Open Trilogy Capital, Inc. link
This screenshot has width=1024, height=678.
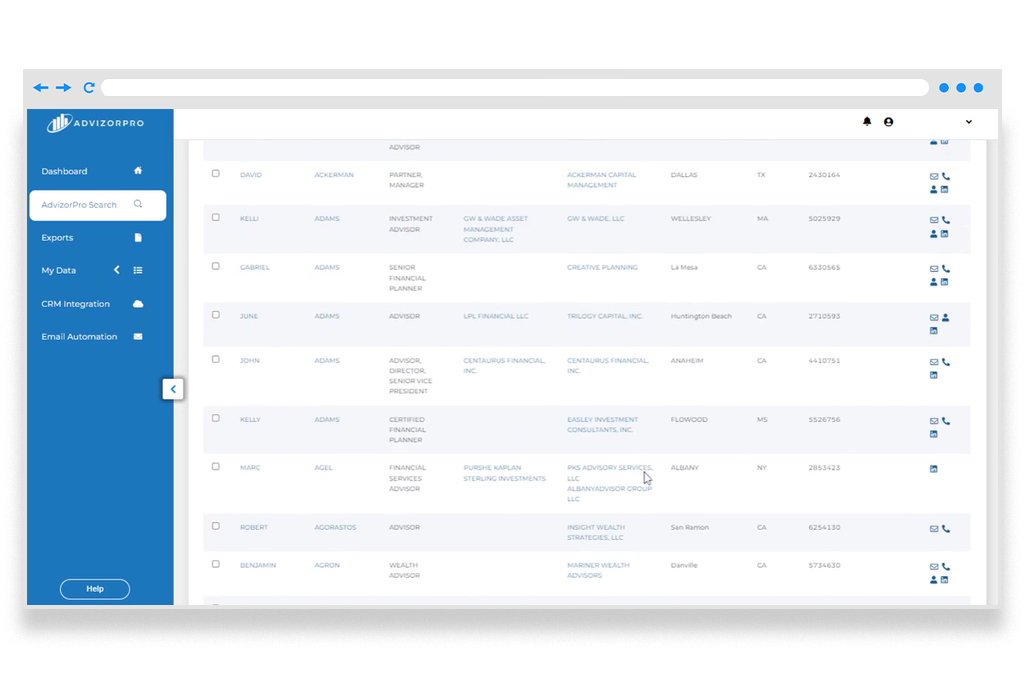tap(605, 316)
